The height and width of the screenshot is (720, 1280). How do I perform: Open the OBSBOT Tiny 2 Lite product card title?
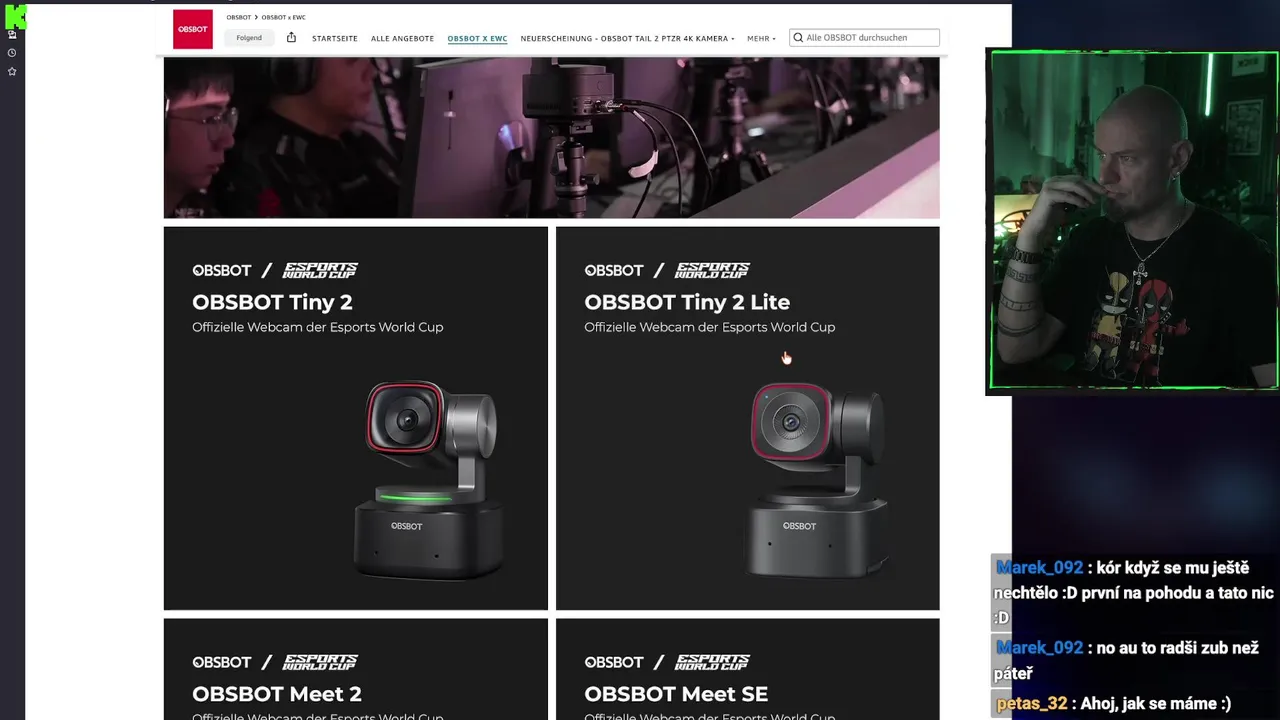pyautogui.click(x=687, y=302)
